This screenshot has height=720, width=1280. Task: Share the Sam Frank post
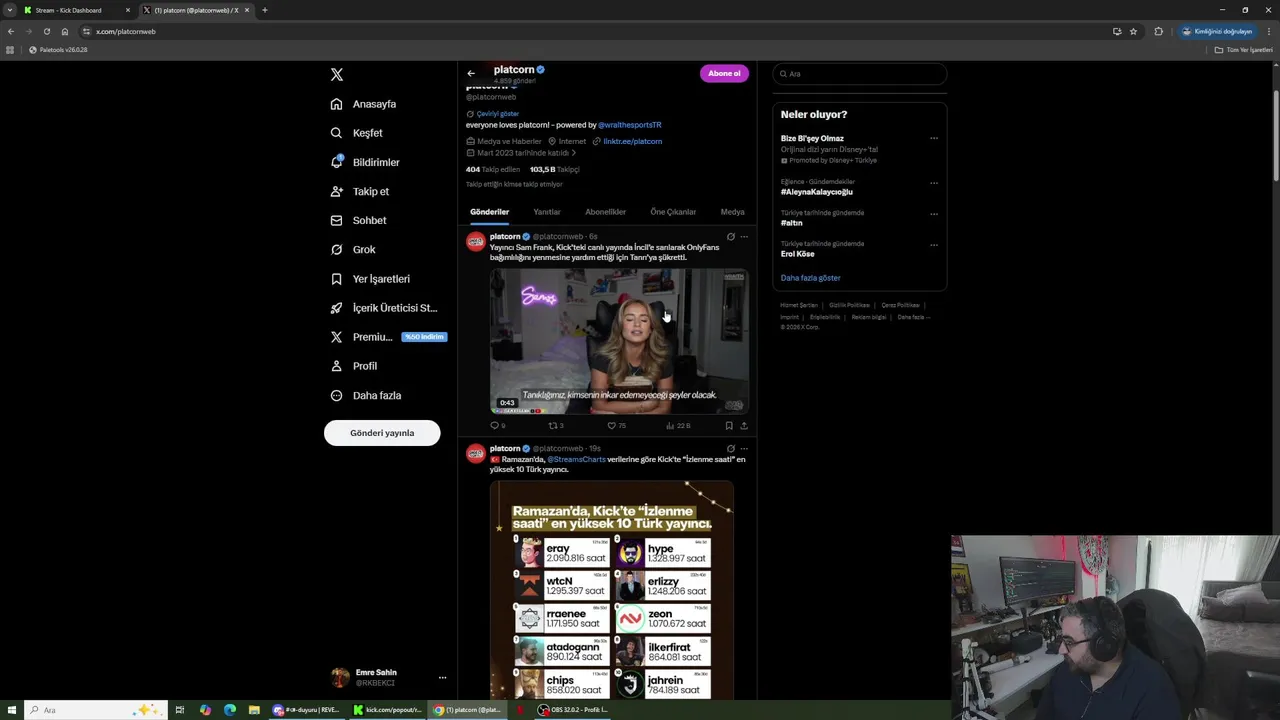click(743, 426)
